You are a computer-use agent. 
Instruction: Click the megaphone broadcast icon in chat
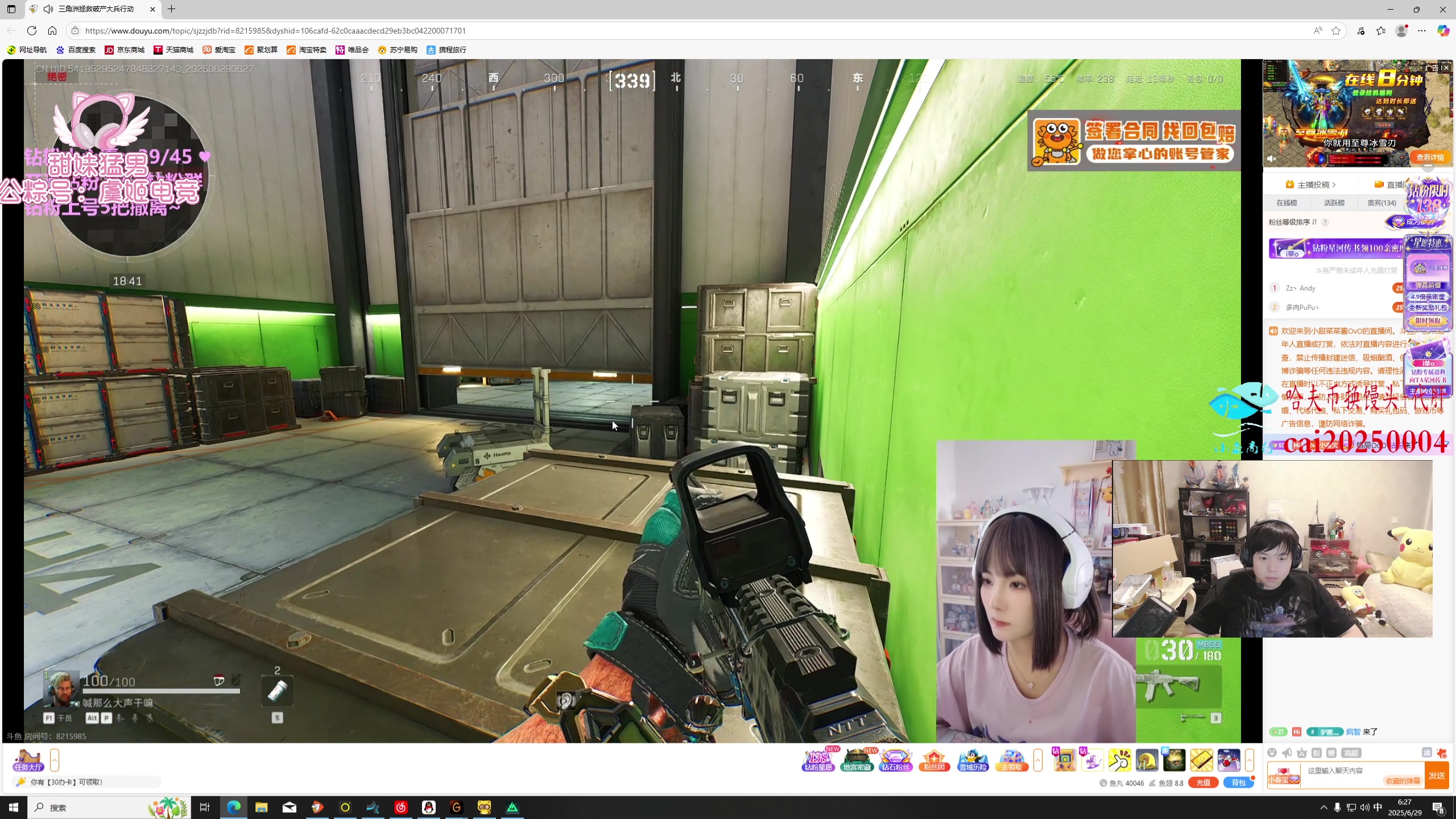1287,753
